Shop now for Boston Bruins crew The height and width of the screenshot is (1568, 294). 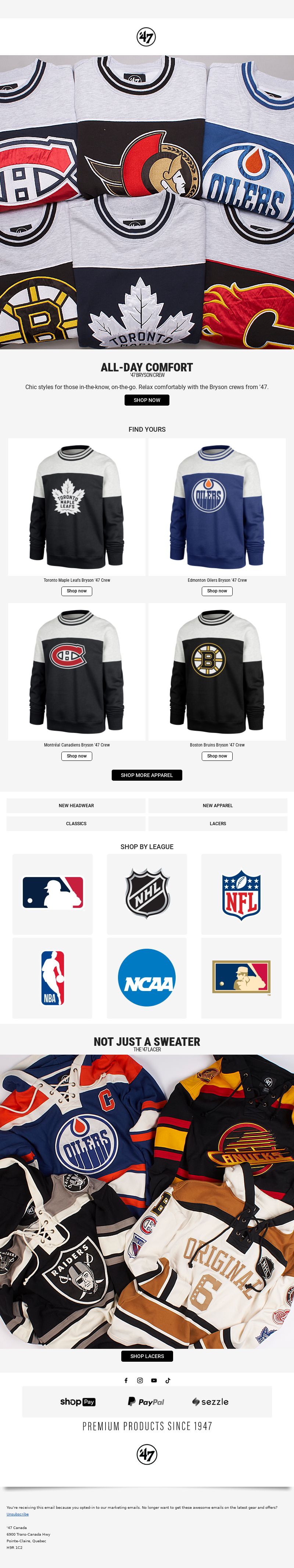point(217,756)
